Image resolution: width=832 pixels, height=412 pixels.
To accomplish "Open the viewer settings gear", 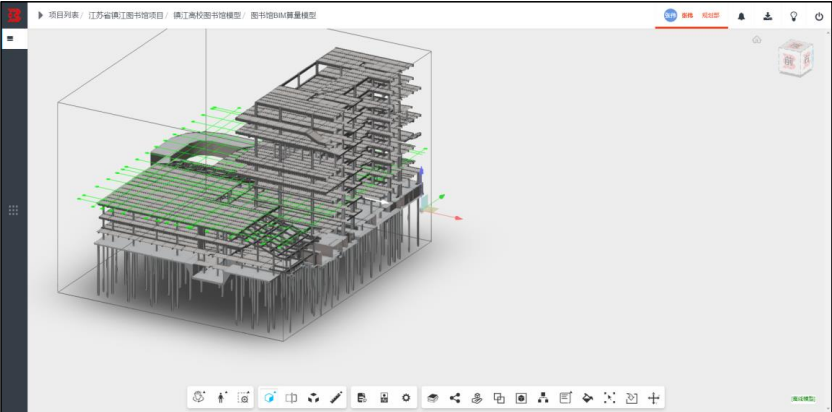I will pos(406,397).
